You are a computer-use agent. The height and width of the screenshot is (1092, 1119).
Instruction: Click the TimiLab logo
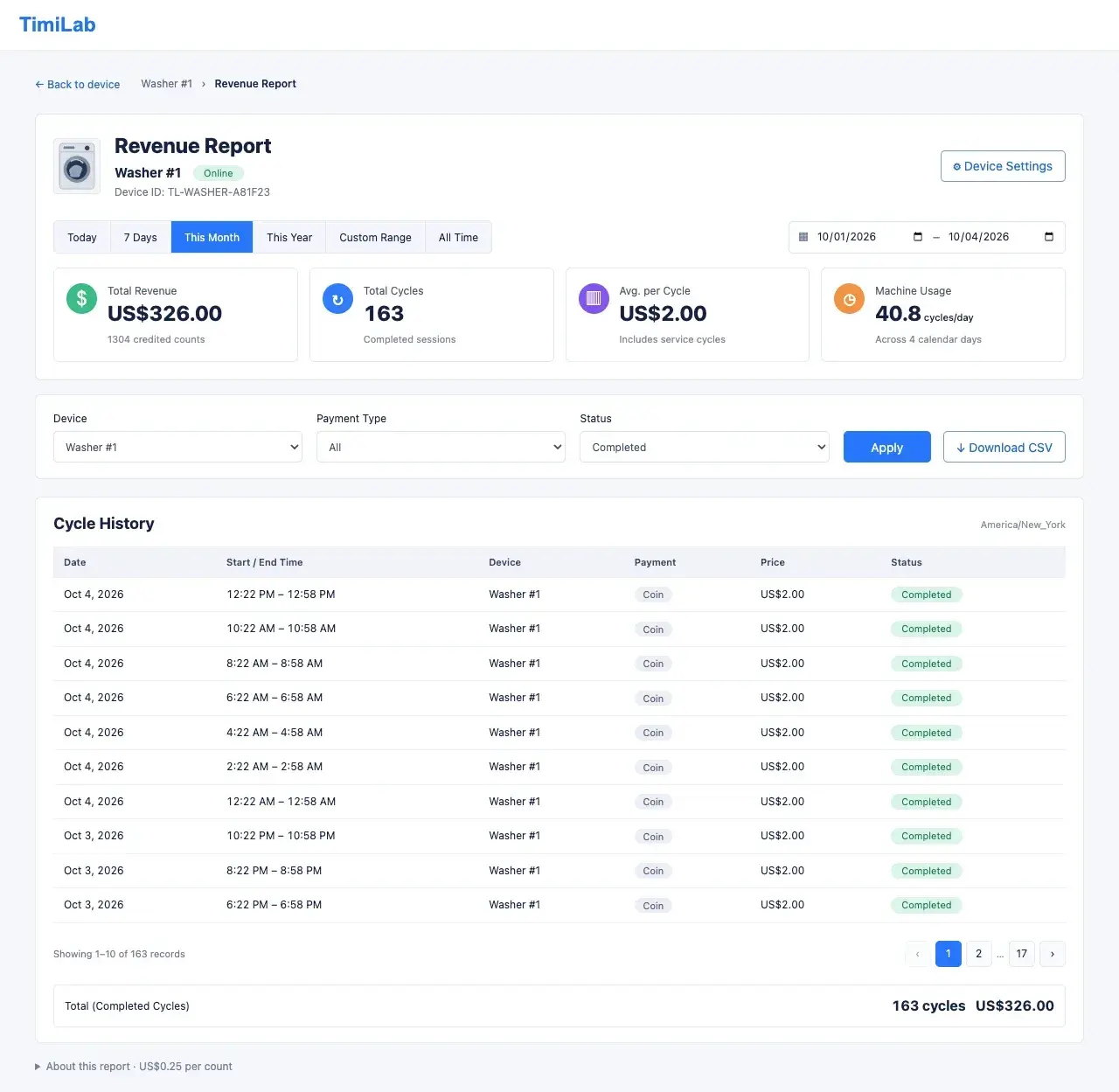(x=58, y=24)
